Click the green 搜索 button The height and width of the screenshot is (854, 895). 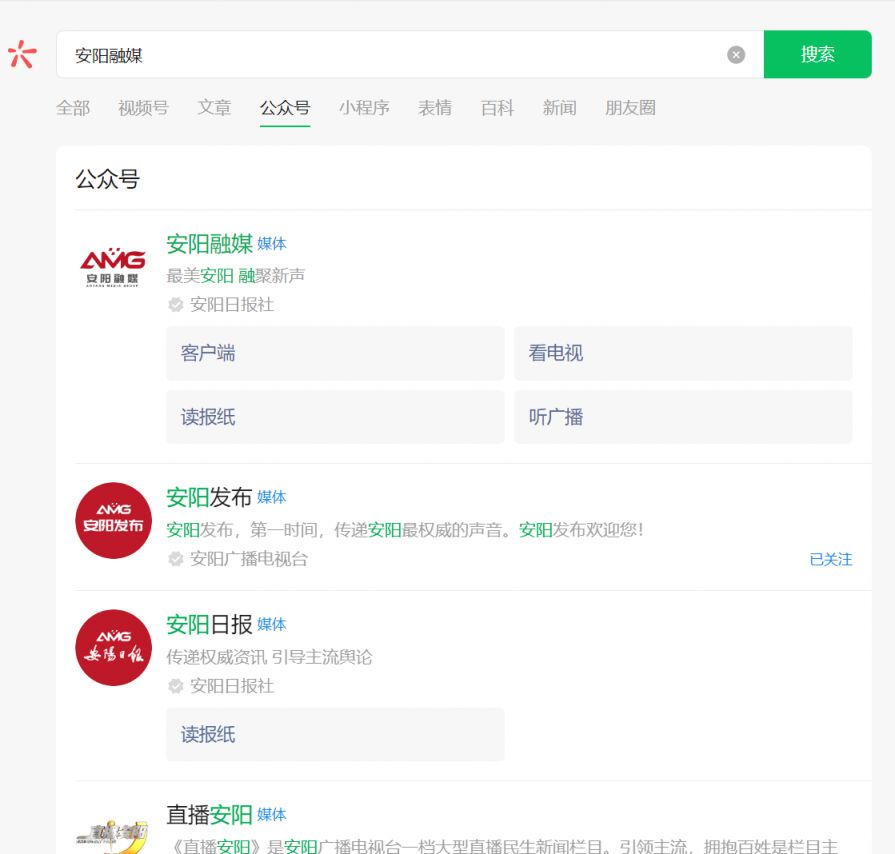coord(817,54)
